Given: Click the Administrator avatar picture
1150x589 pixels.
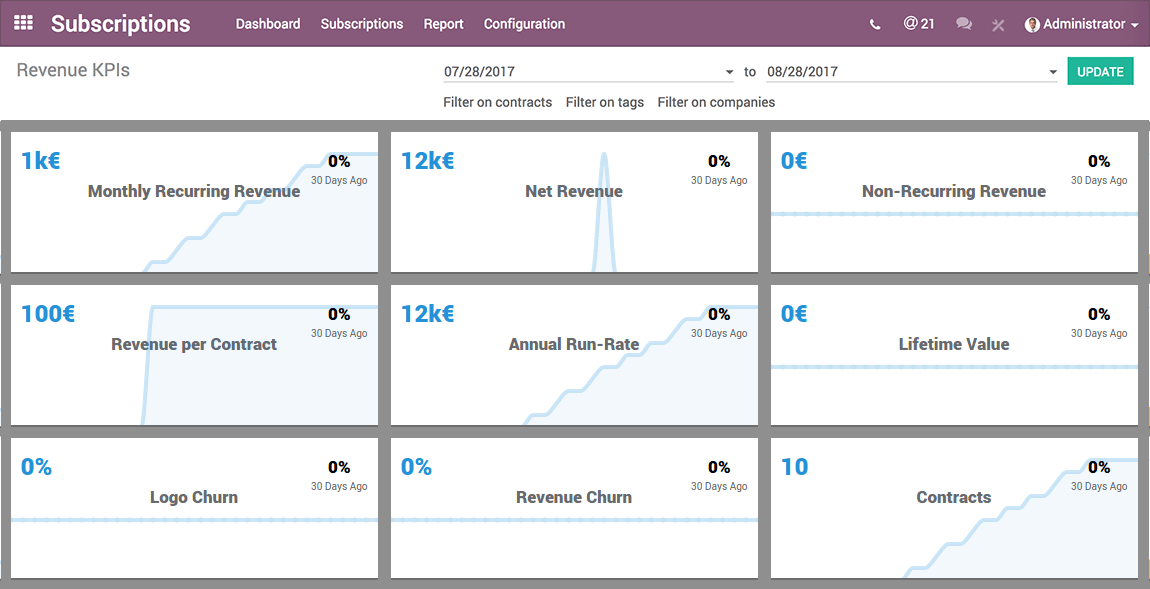Looking at the screenshot, I should (1032, 24).
